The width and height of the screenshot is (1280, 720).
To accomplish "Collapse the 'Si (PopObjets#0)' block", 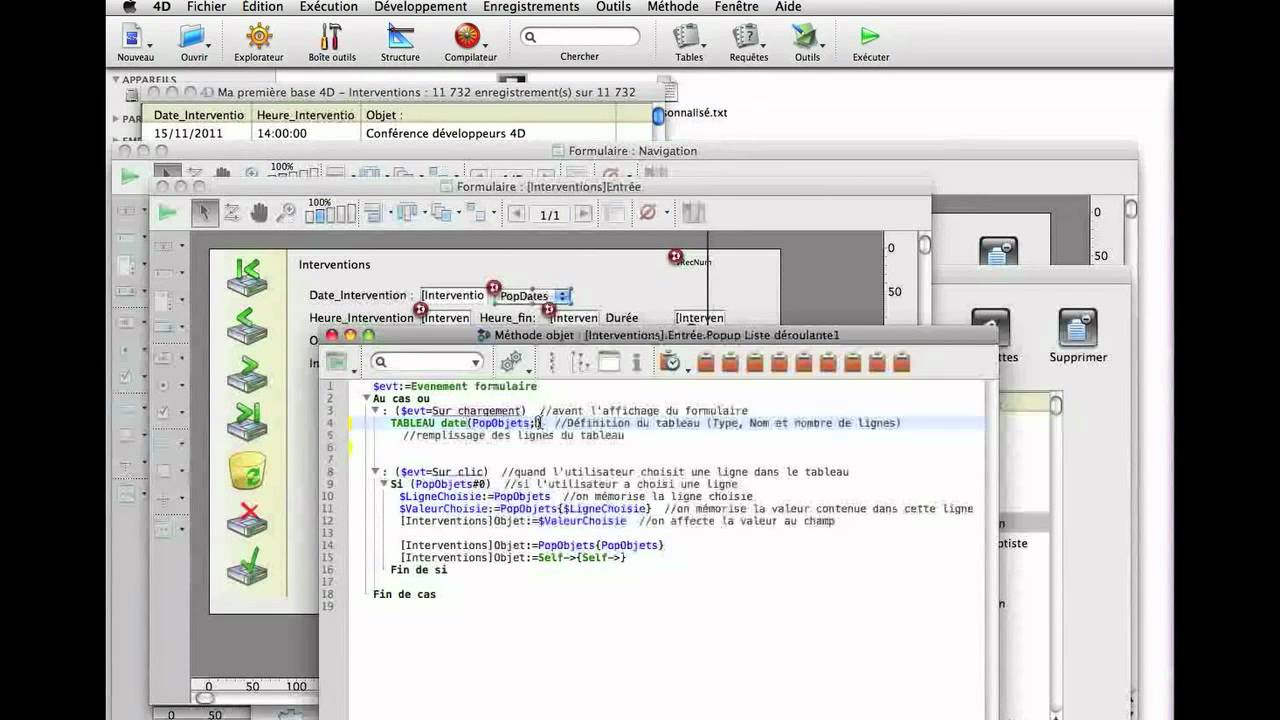I will 383,484.
